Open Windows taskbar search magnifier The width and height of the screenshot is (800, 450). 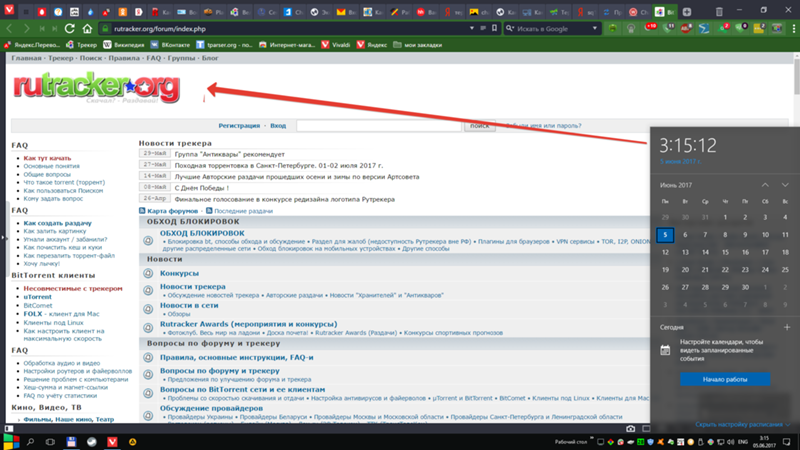pyautogui.click(x=31, y=442)
